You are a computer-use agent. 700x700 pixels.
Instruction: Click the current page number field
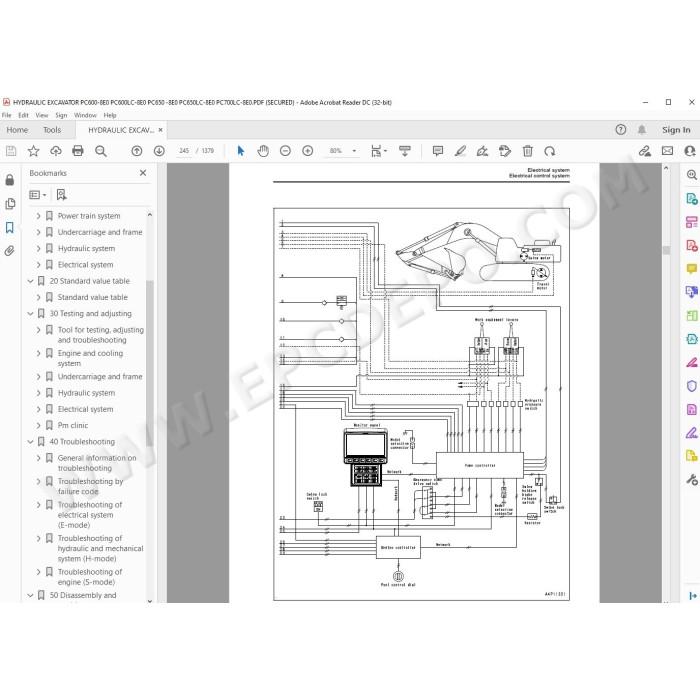tap(184, 151)
